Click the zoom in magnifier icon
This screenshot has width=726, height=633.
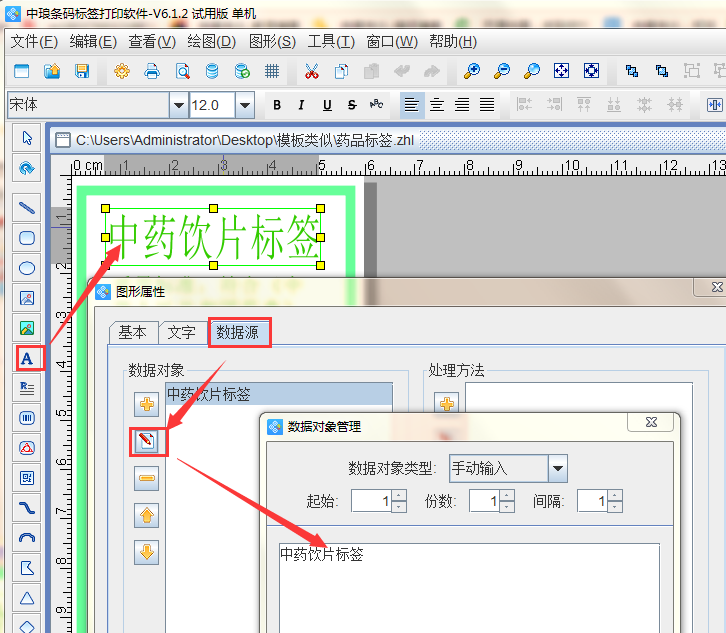click(x=472, y=71)
